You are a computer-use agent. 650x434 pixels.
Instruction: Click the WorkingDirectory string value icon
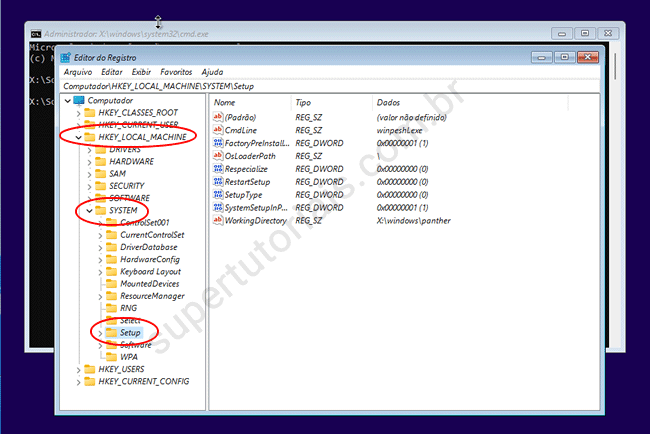pos(218,221)
